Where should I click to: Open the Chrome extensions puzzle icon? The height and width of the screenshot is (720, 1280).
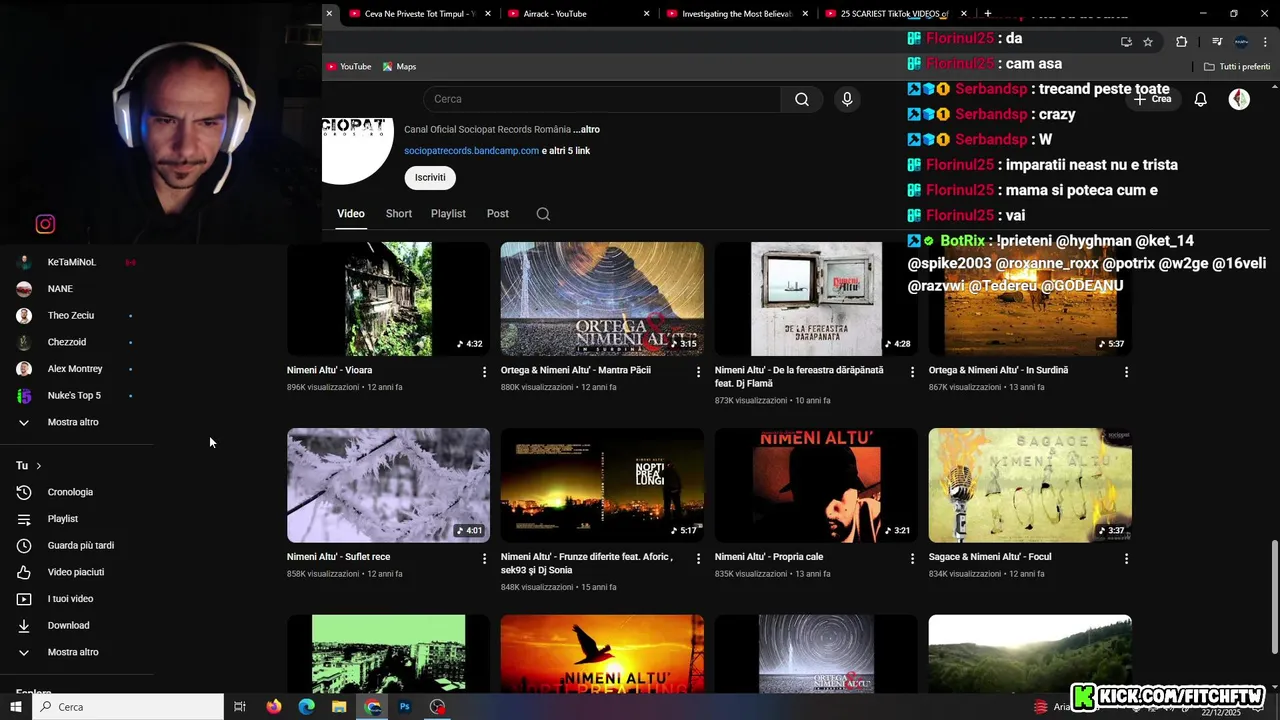(x=1182, y=42)
